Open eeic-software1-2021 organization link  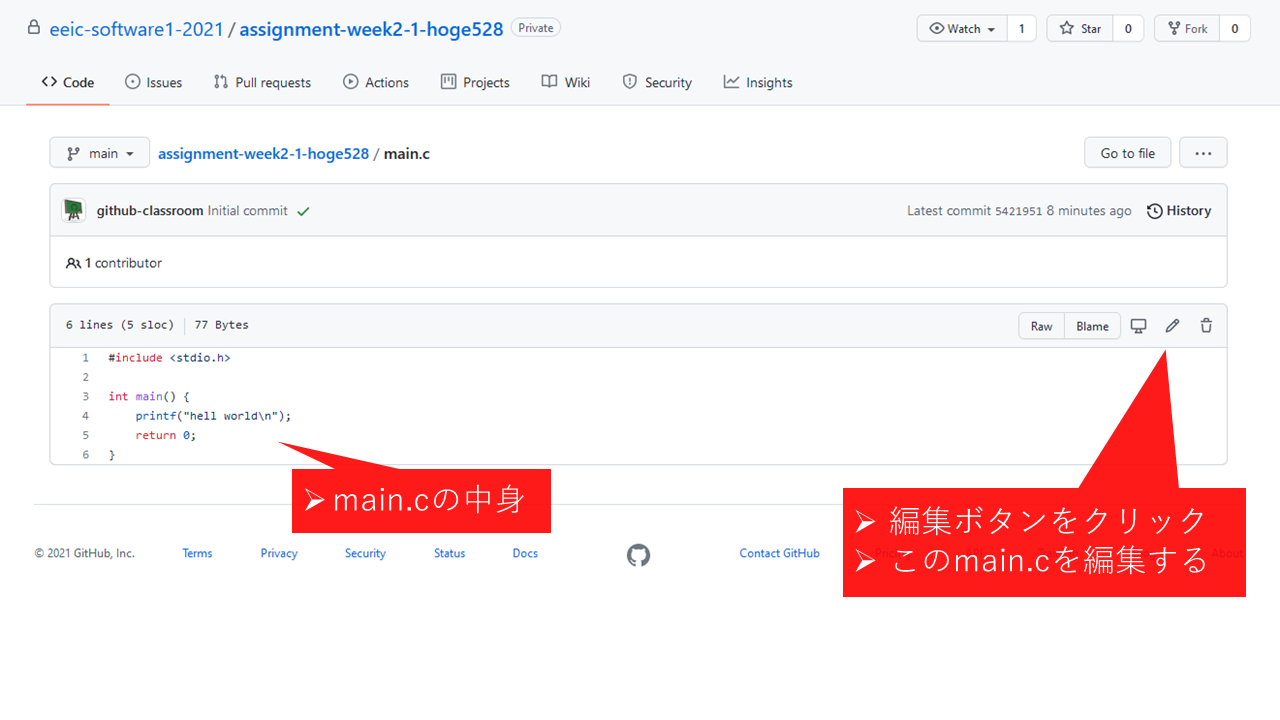(137, 29)
